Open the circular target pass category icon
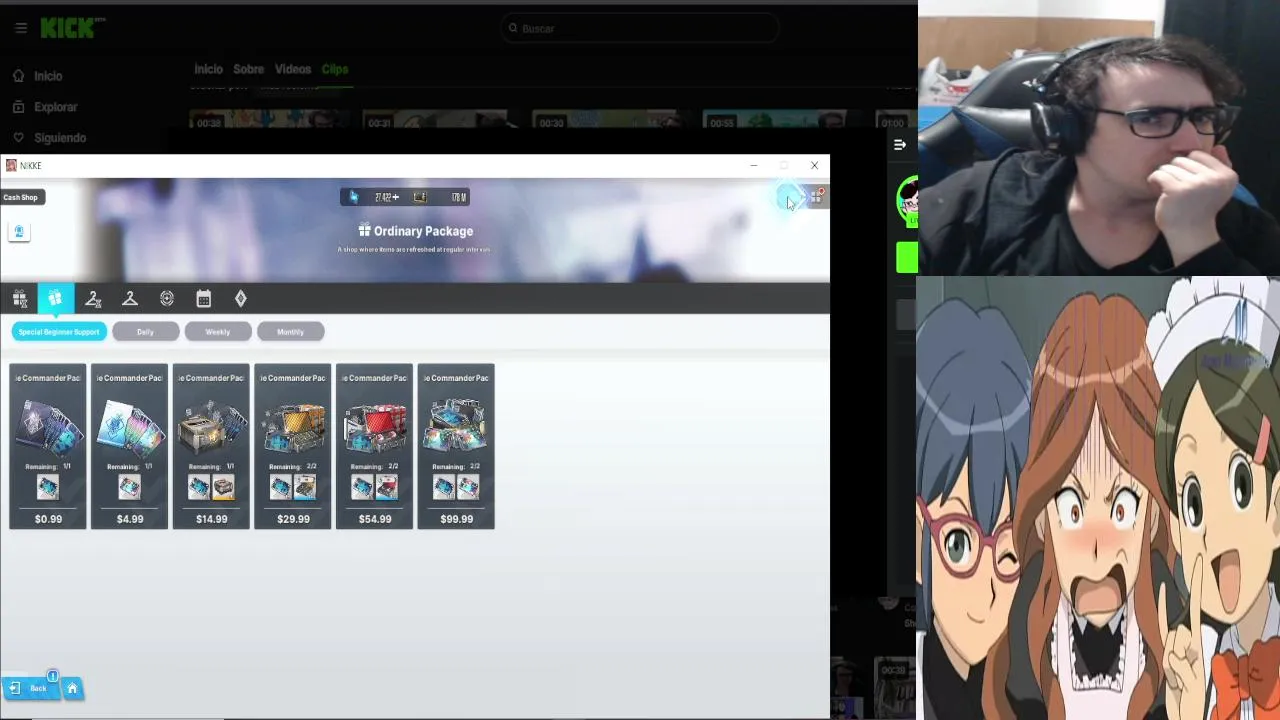The width and height of the screenshot is (1280, 720). pos(167,298)
